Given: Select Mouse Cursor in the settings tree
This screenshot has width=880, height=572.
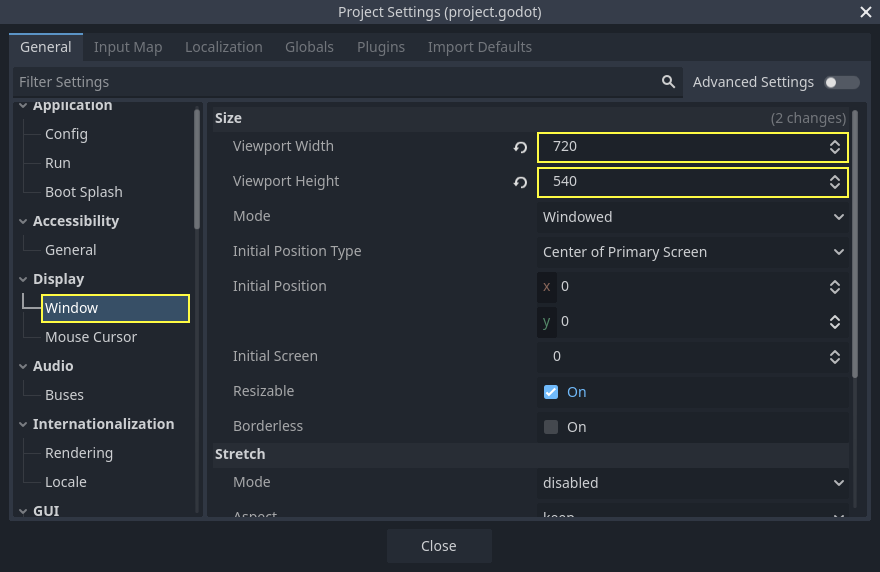Looking at the screenshot, I should point(91,337).
